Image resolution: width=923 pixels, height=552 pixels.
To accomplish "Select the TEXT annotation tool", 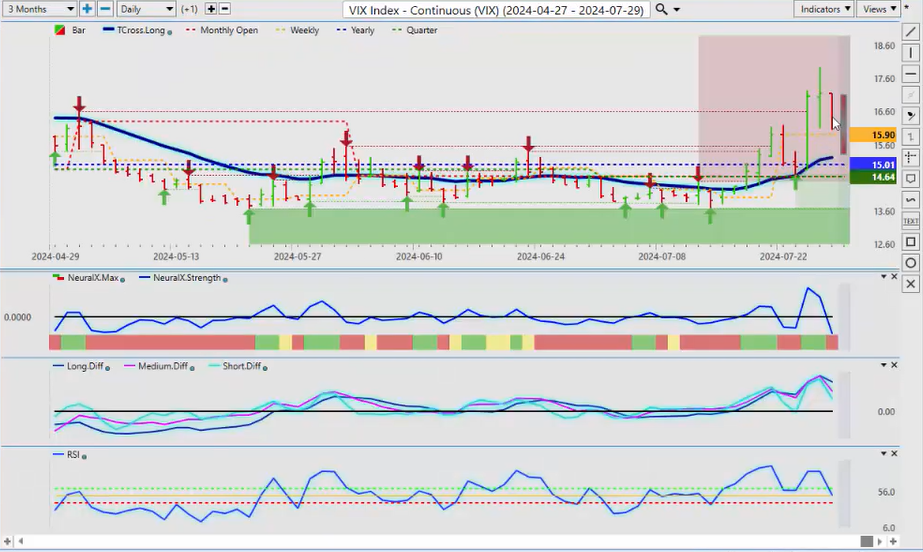I will (911, 221).
